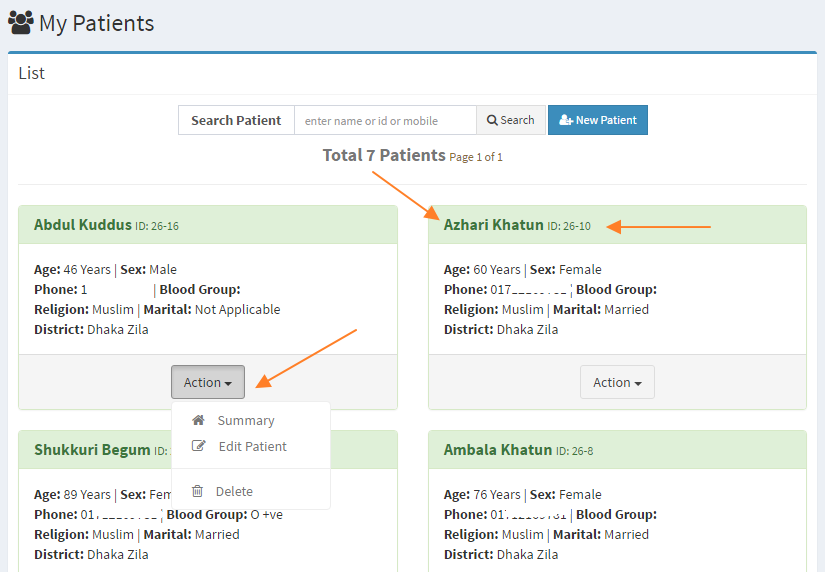Open Action dropdown for Azhari Khatun
Viewport: 825px width, 572px height.
point(617,382)
